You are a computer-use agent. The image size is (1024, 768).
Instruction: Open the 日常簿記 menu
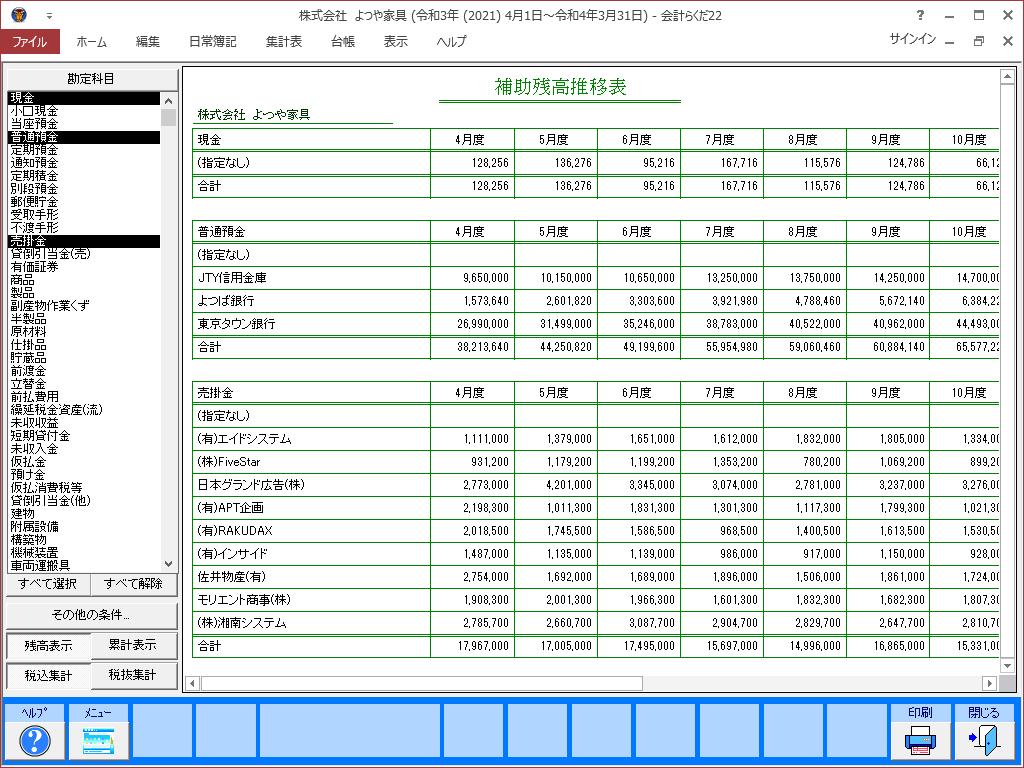click(213, 41)
